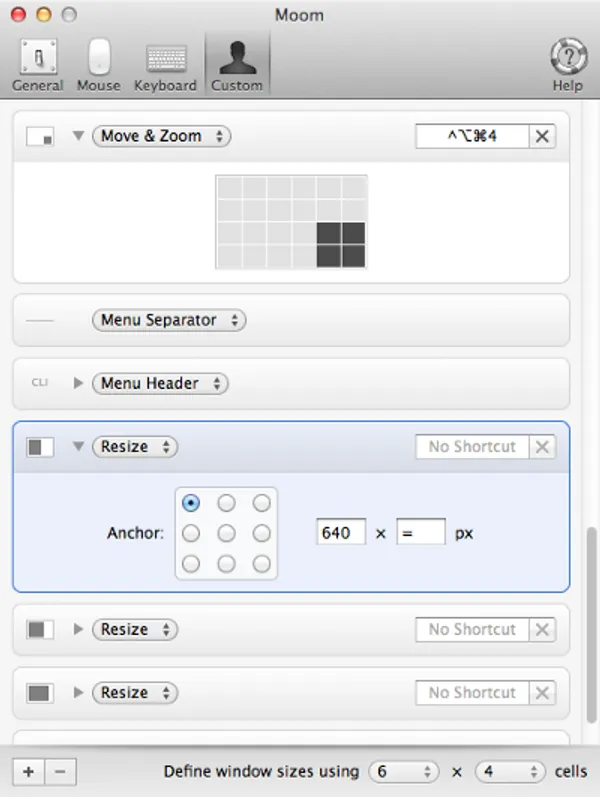Click the third Resize row's No Shortcut field
Viewport: 600px width, 797px height.
tap(472, 693)
